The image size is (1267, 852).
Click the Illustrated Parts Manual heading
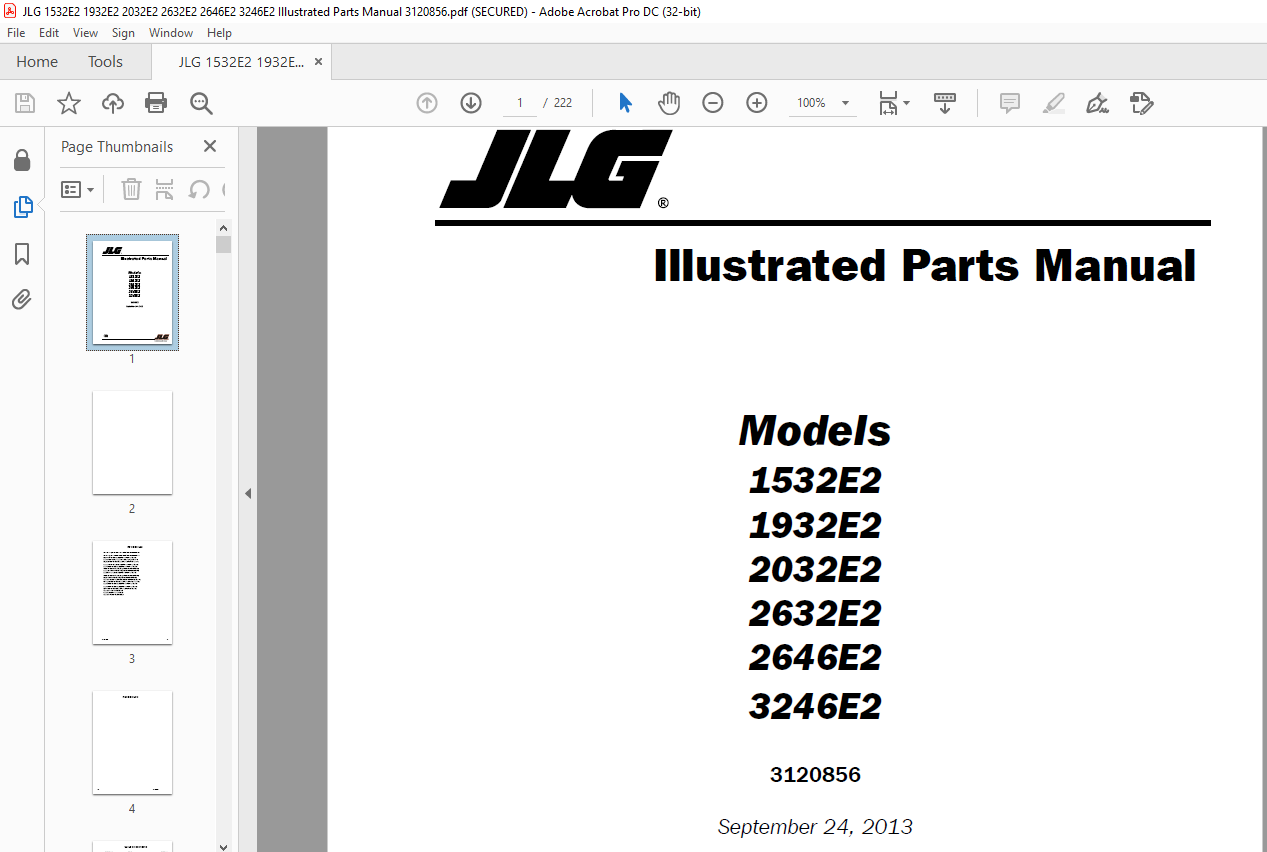pos(924,266)
